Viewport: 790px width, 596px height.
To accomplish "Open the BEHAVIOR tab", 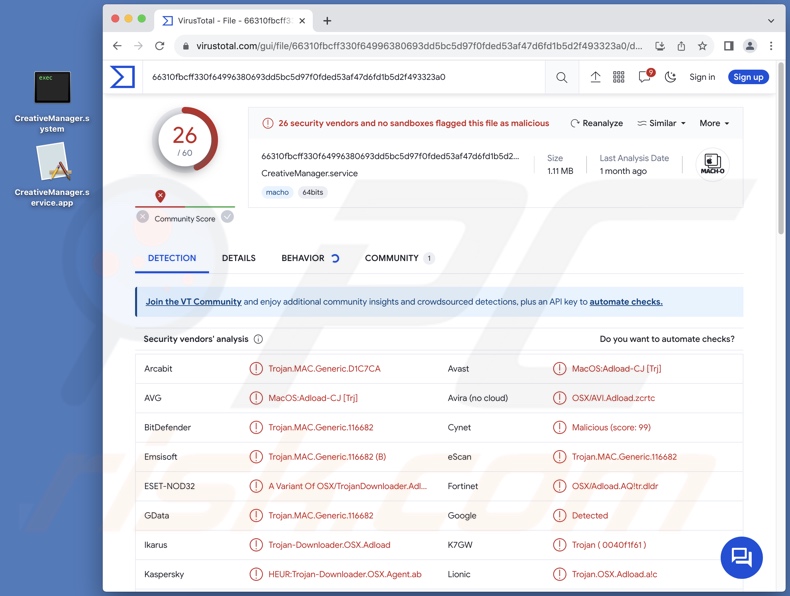I will tap(310, 258).
